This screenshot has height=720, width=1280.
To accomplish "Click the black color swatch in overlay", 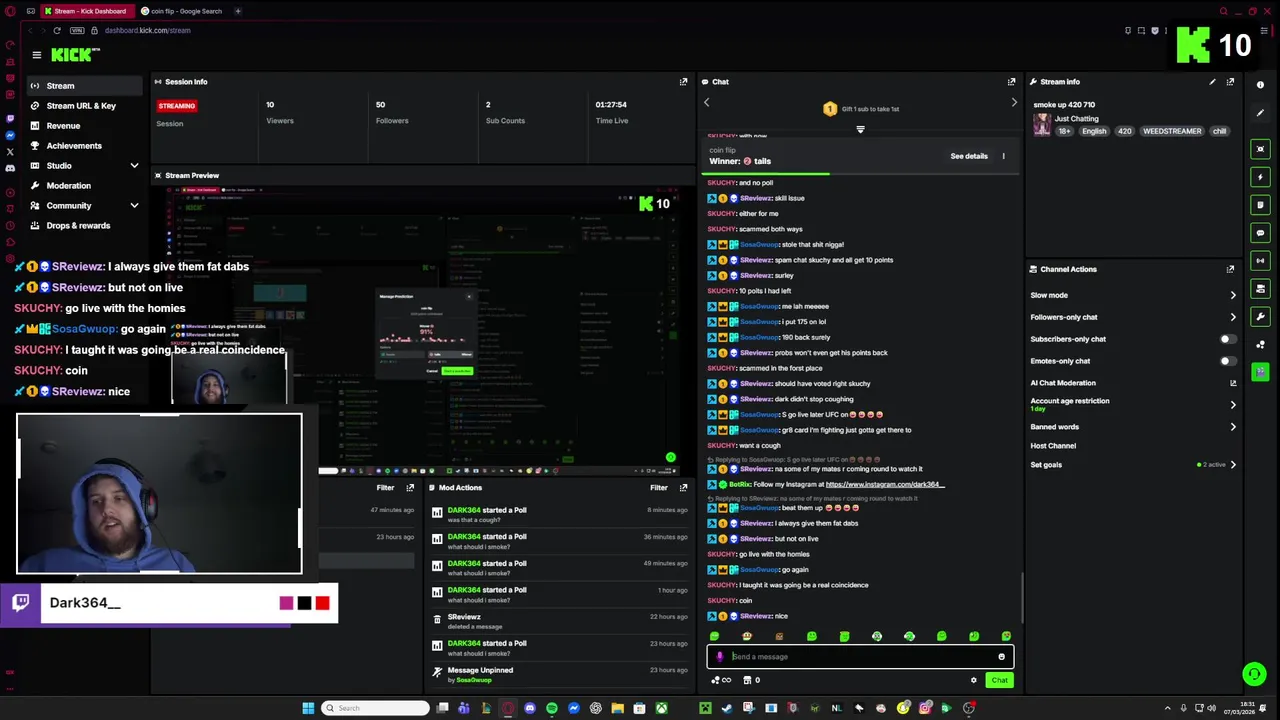I will coord(304,603).
